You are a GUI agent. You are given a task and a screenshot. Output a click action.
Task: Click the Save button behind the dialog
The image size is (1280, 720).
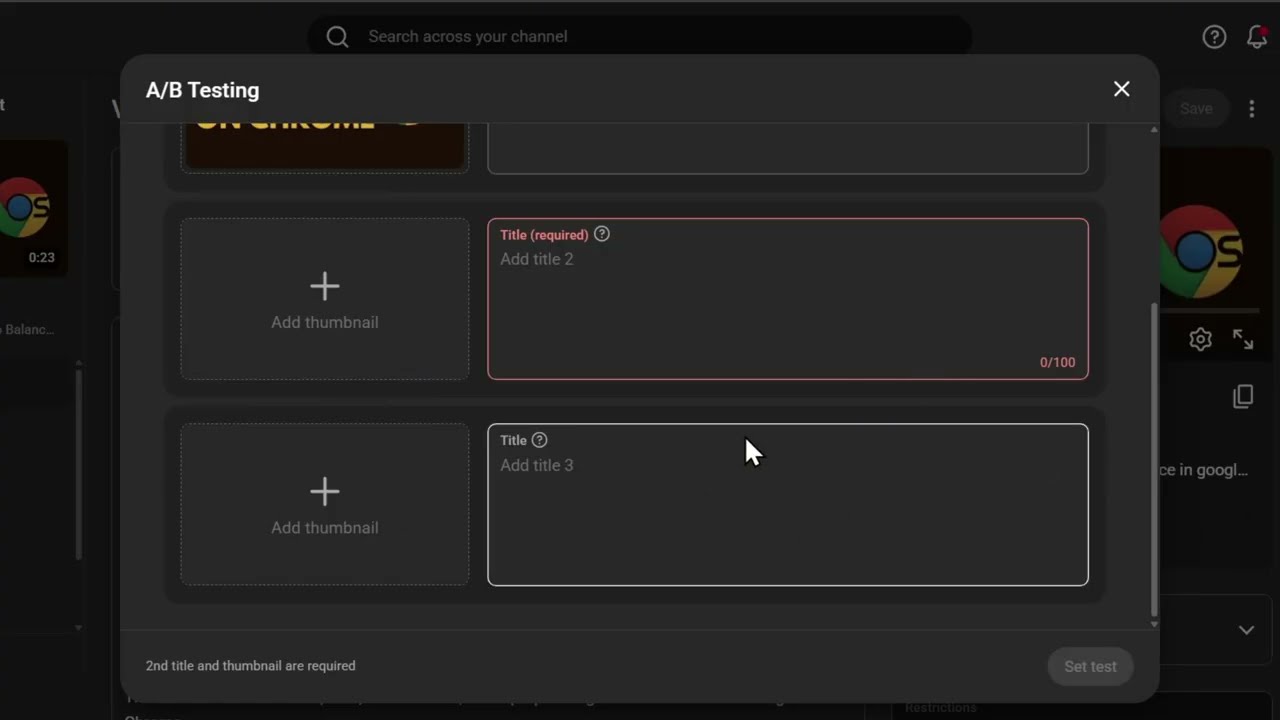click(x=1196, y=109)
